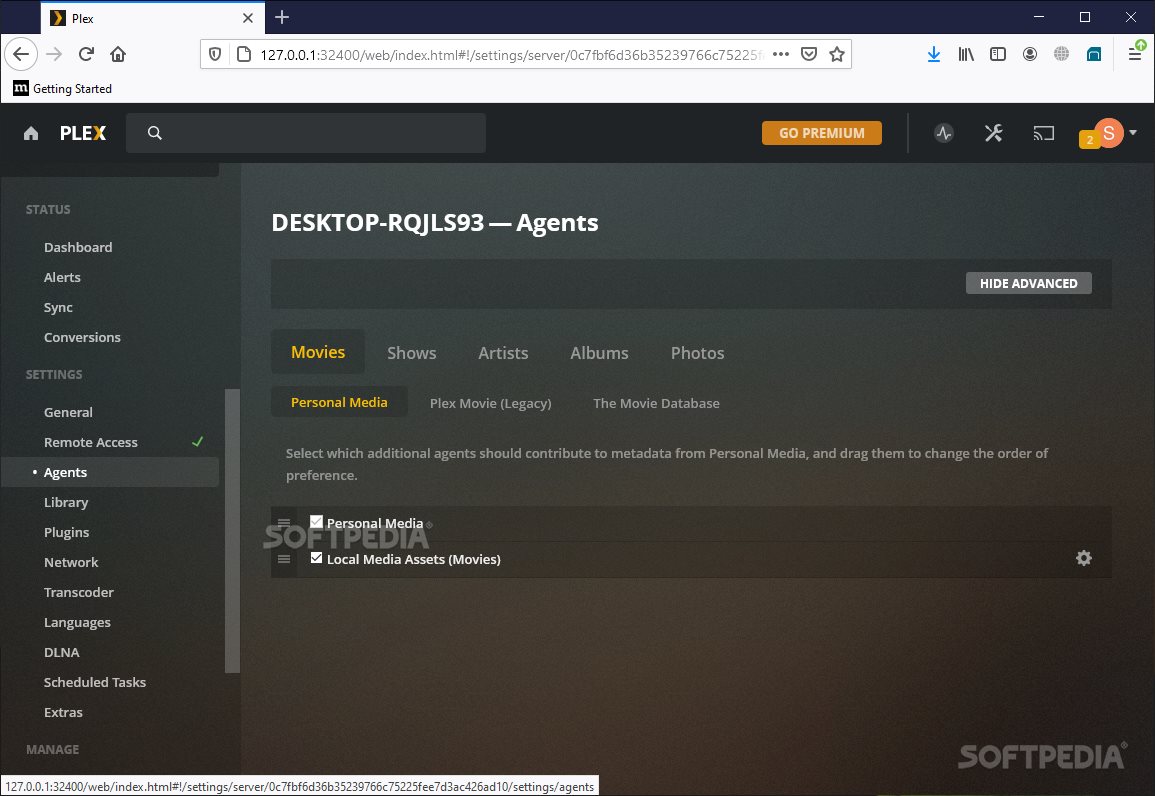Show Firefox downloads
1155x796 pixels.
click(933, 54)
